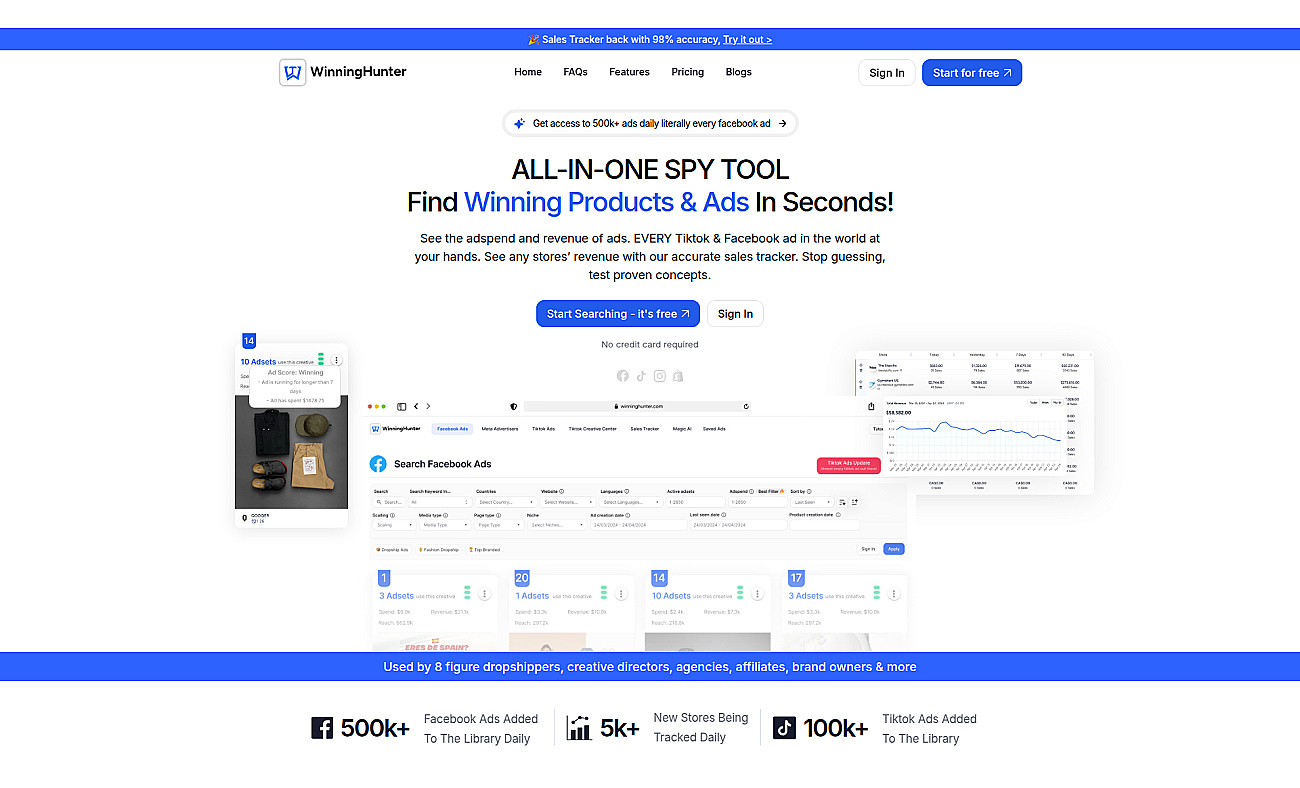The height and width of the screenshot is (788, 1300).
Task: Click the WinningHunter logo in the header
Action: [342, 72]
